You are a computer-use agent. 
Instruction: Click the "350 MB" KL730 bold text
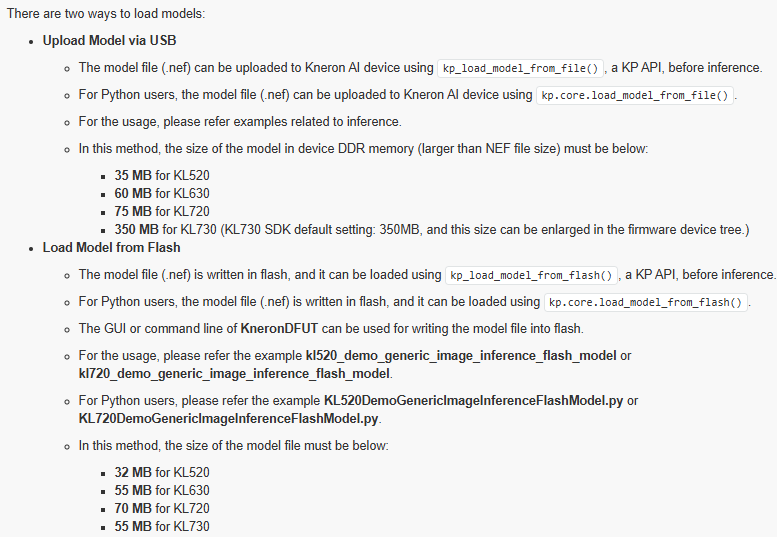click(136, 230)
